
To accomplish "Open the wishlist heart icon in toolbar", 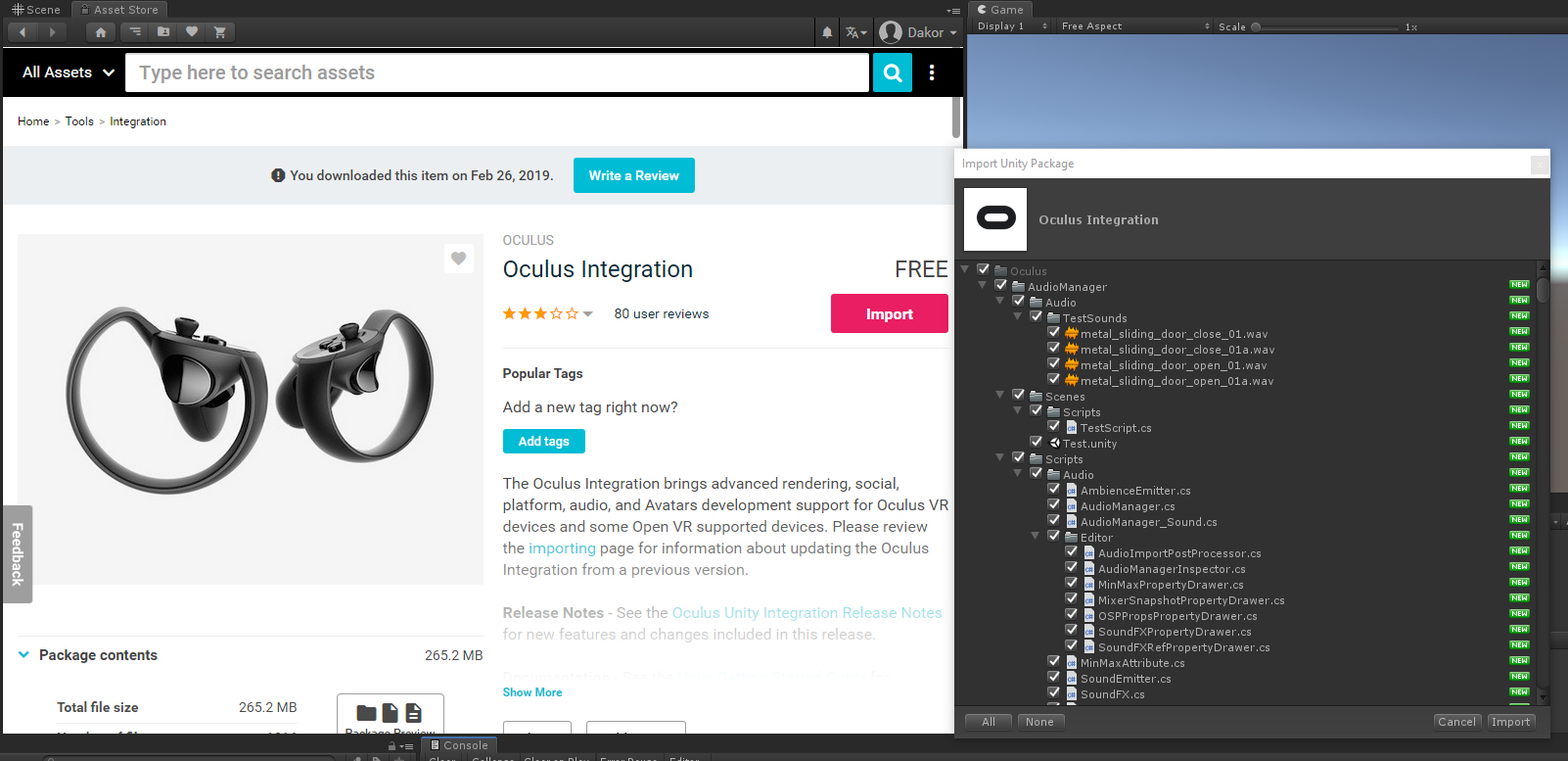I will coord(192,32).
